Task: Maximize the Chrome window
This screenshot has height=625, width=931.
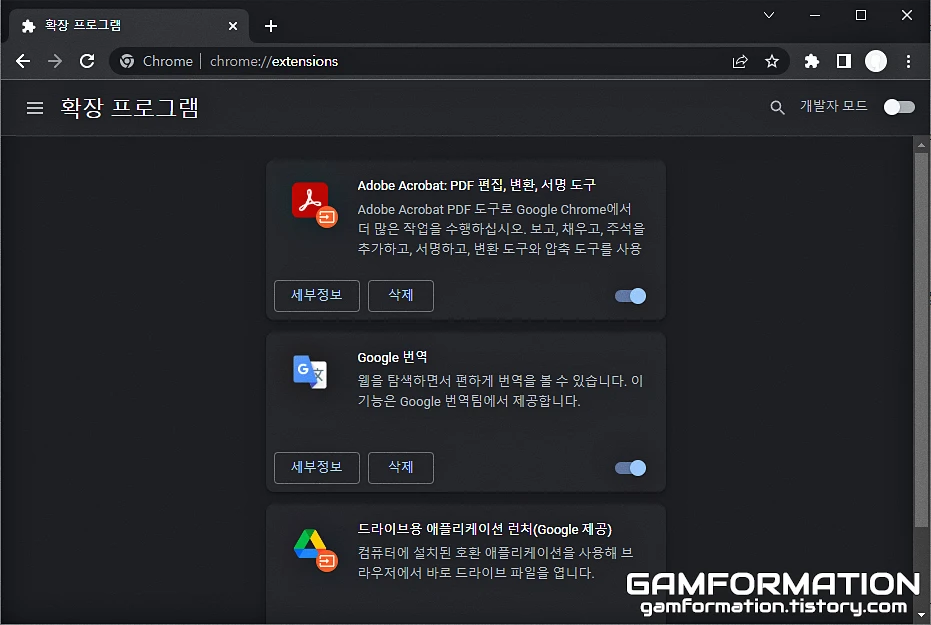Action: [x=861, y=15]
